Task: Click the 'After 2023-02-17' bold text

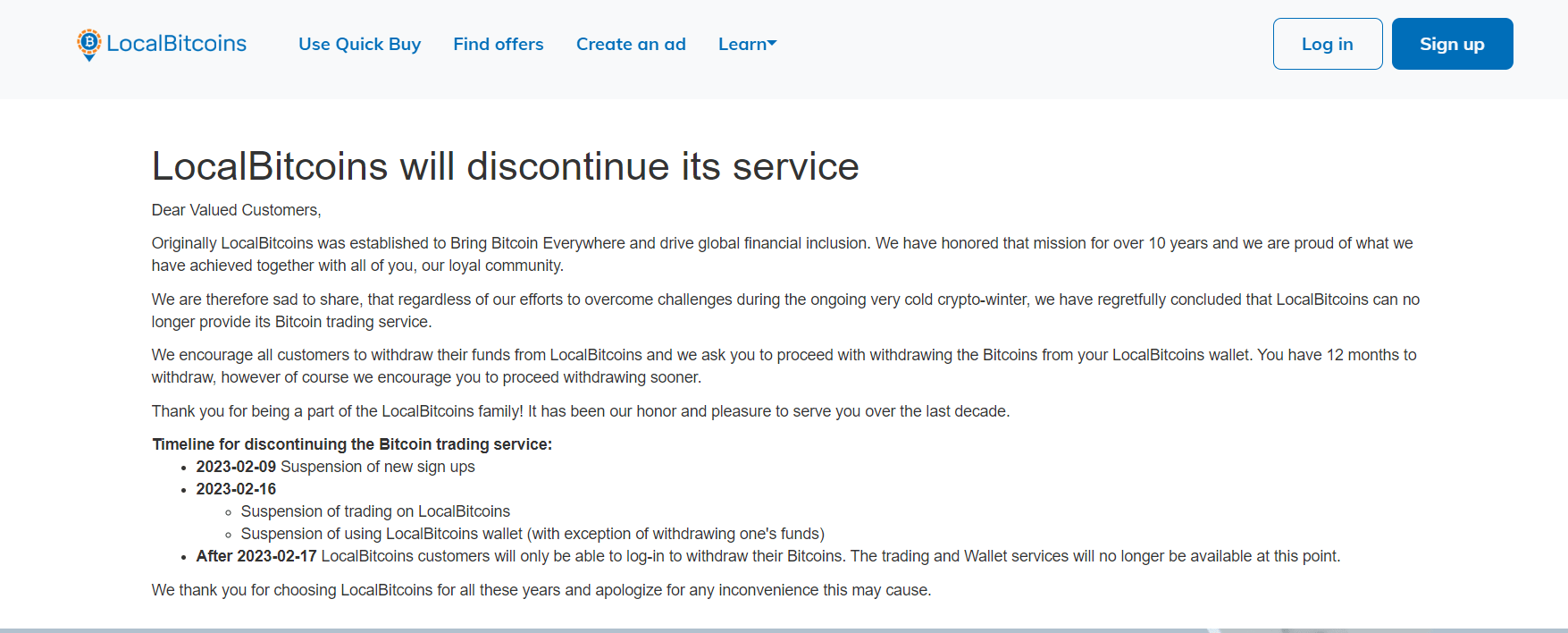Action: pos(256,556)
